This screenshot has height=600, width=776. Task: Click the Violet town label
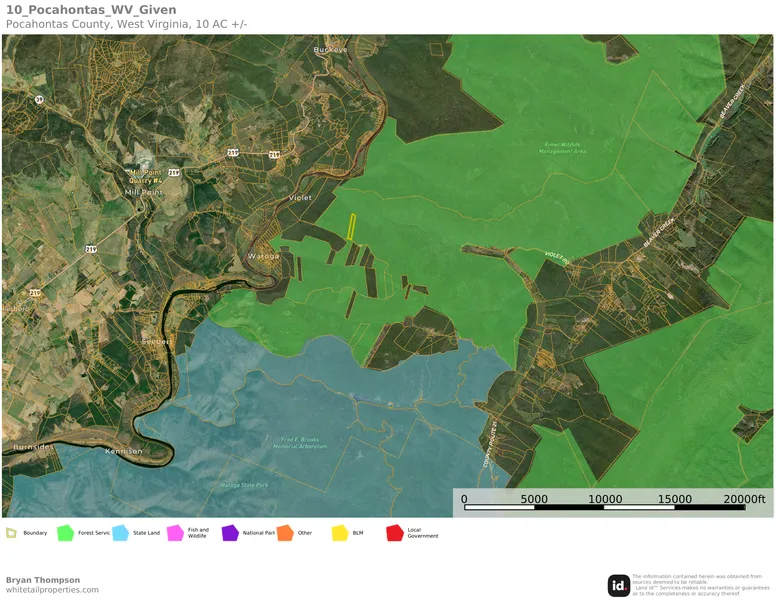point(300,198)
